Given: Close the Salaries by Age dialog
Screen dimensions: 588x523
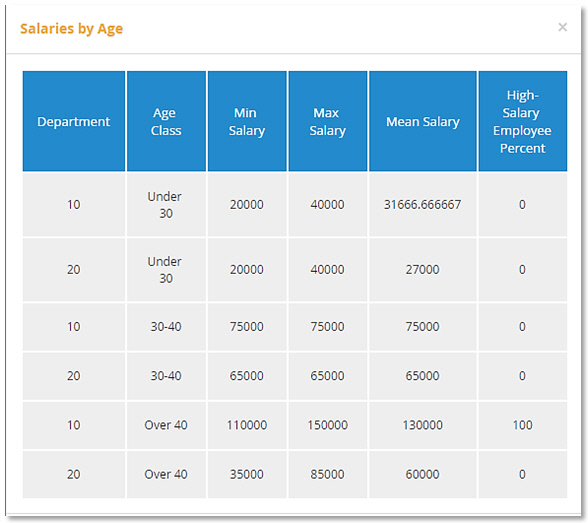Looking at the screenshot, I should click(x=562, y=27).
